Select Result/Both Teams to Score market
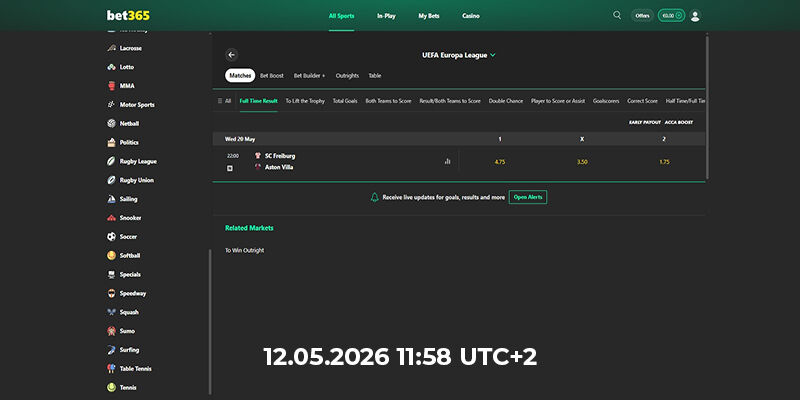Screen dimensions: 800x400 click(449, 101)
